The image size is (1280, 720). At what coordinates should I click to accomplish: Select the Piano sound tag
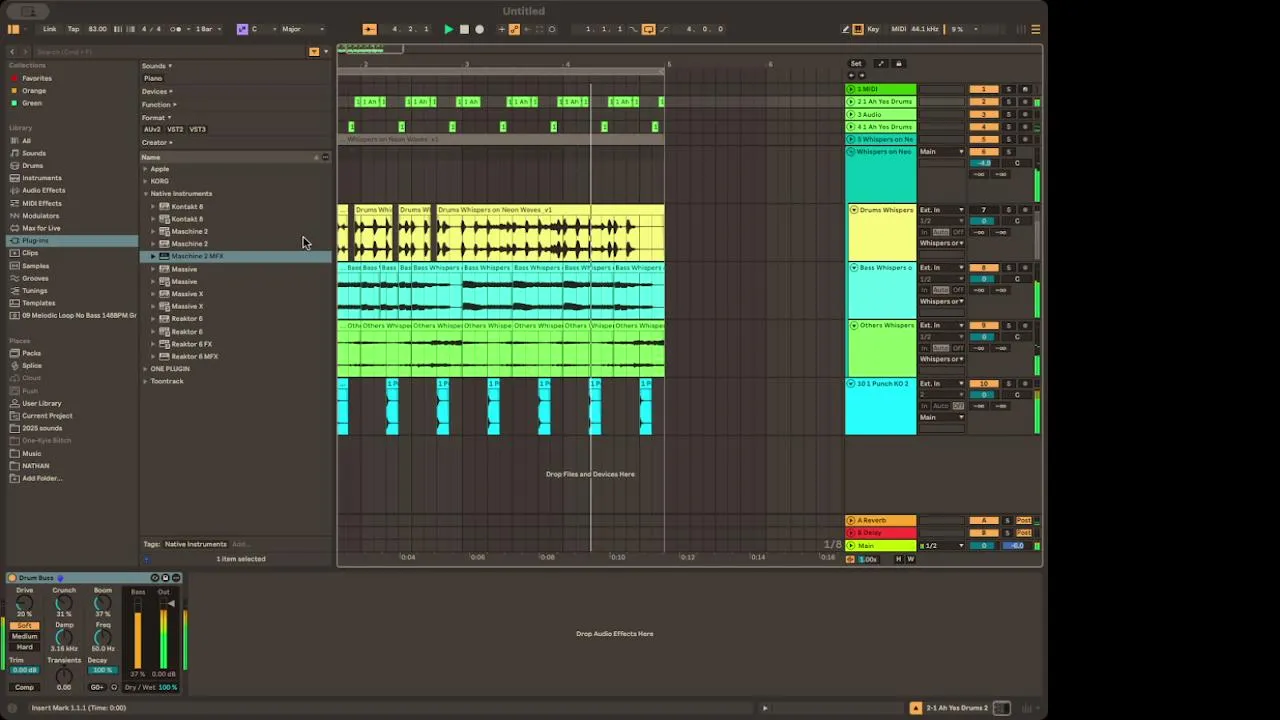(x=153, y=78)
